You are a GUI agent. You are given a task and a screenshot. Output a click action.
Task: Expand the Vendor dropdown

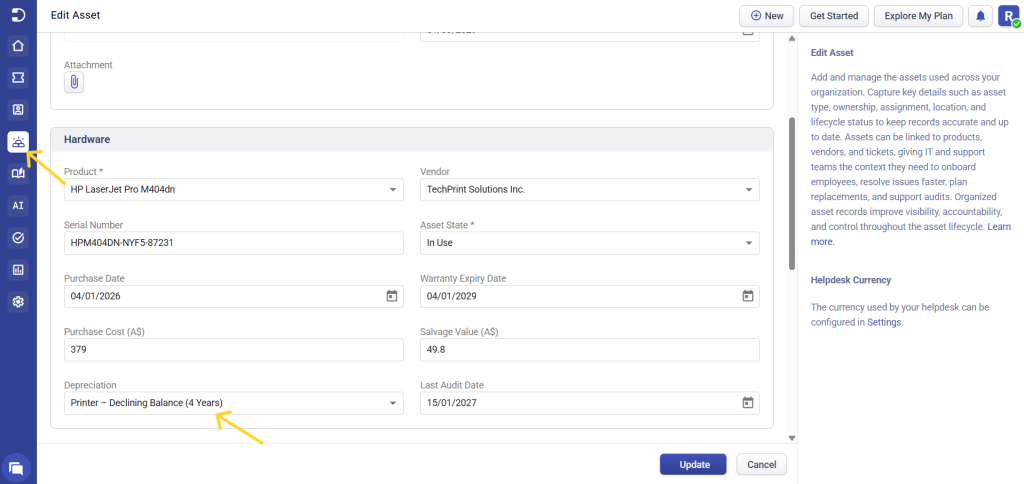coord(590,189)
